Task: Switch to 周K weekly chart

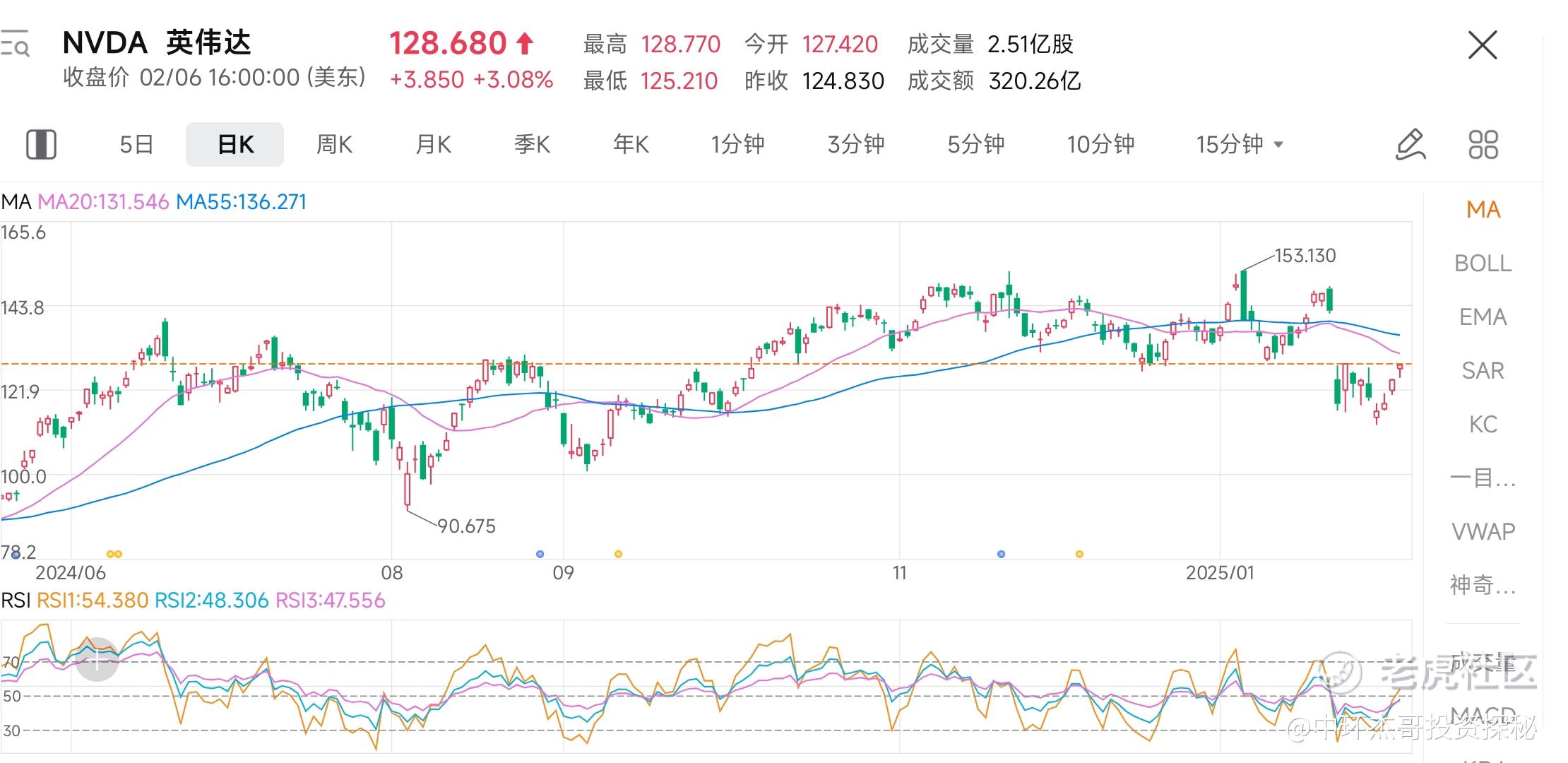Action: pyautogui.click(x=334, y=144)
